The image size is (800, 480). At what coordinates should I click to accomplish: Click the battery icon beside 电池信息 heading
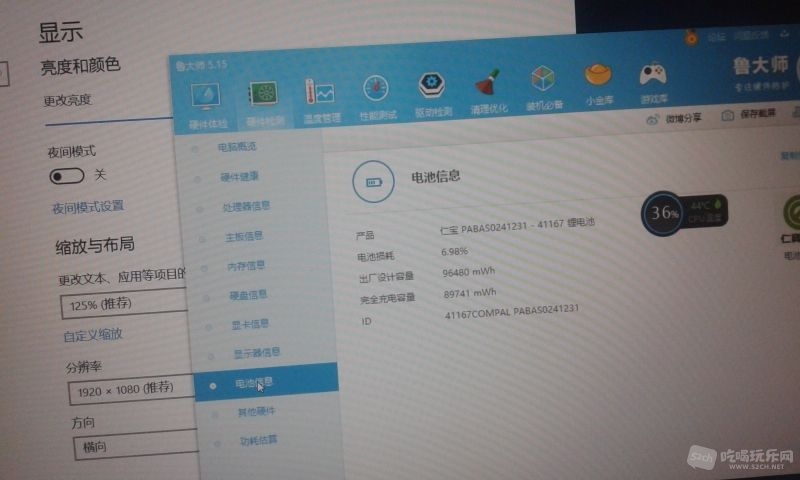click(x=373, y=182)
